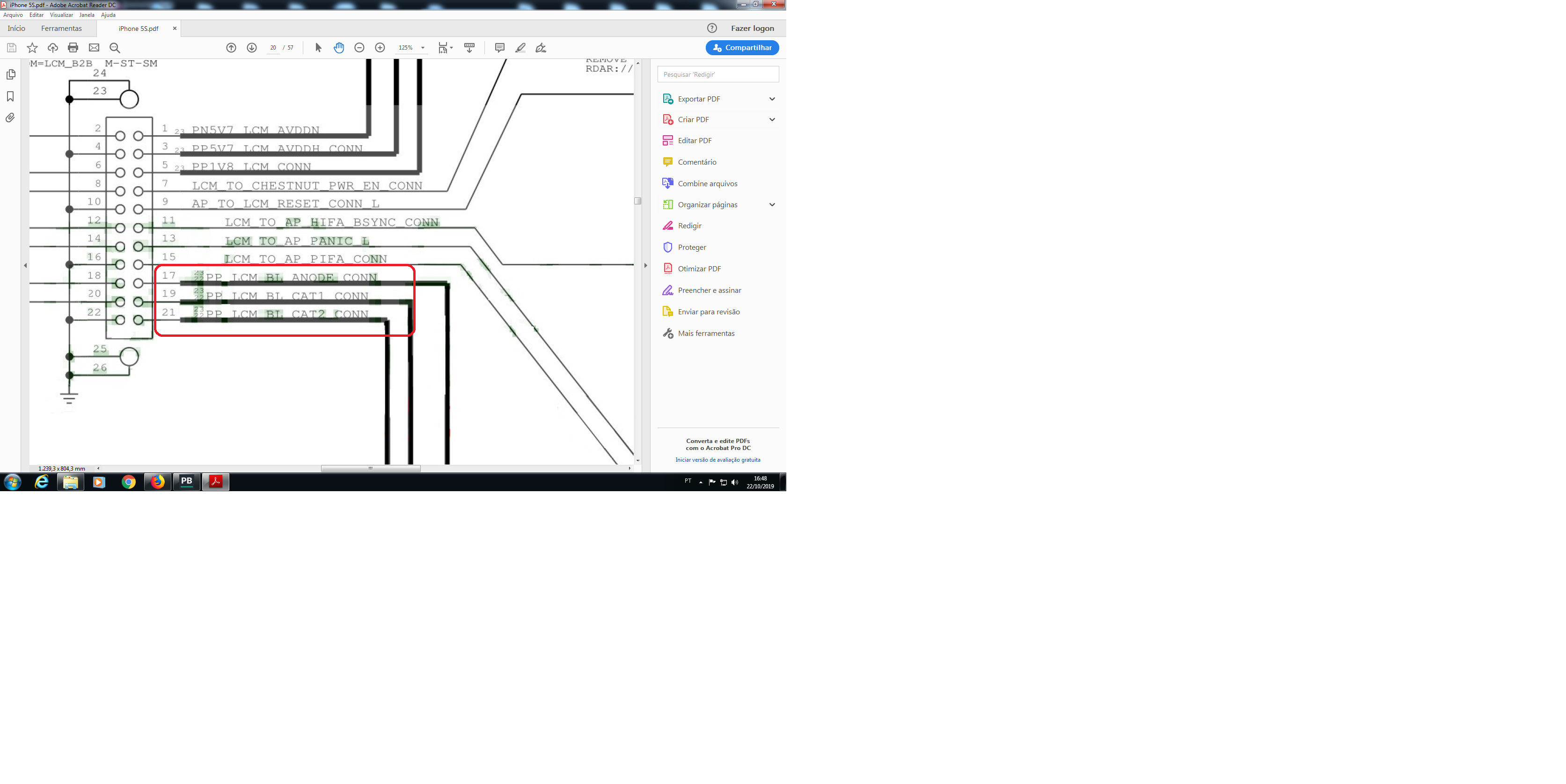This screenshot has width=1566, height=784.
Task: Open the Redigir tool
Action: 689,225
